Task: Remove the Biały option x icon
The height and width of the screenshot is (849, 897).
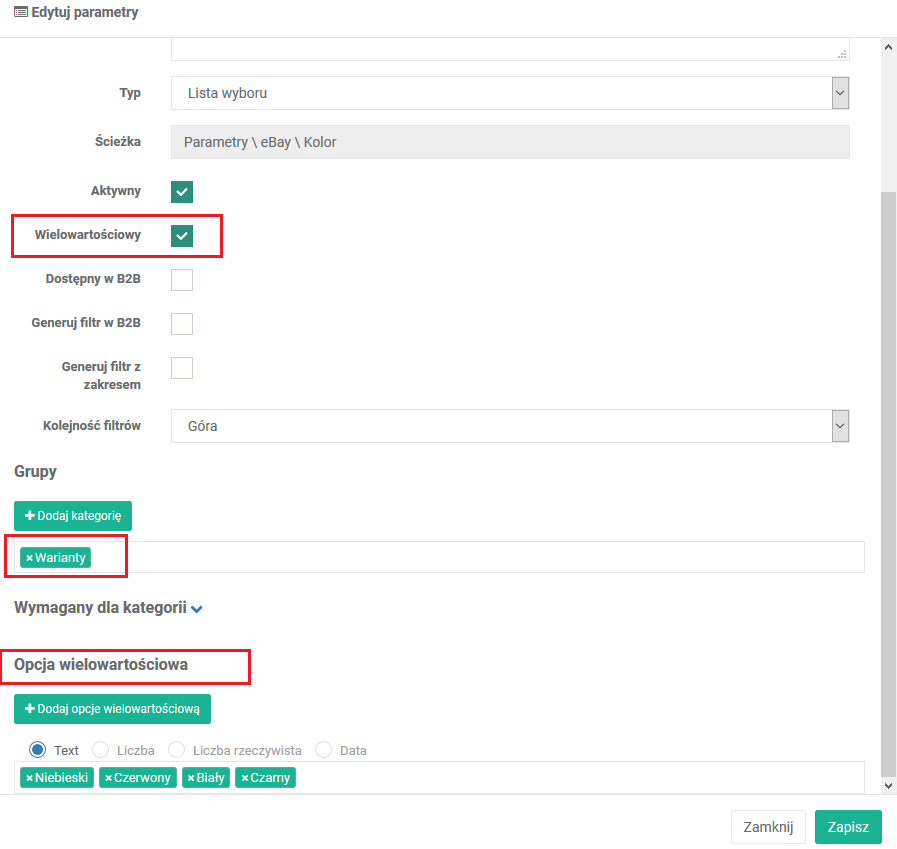Action: [x=191, y=778]
